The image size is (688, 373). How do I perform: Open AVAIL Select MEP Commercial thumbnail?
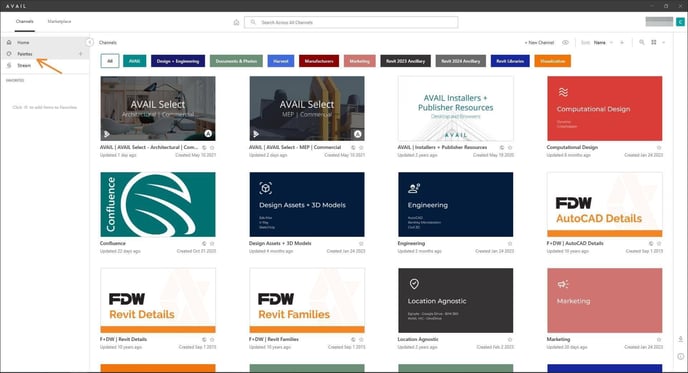click(x=307, y=108)
